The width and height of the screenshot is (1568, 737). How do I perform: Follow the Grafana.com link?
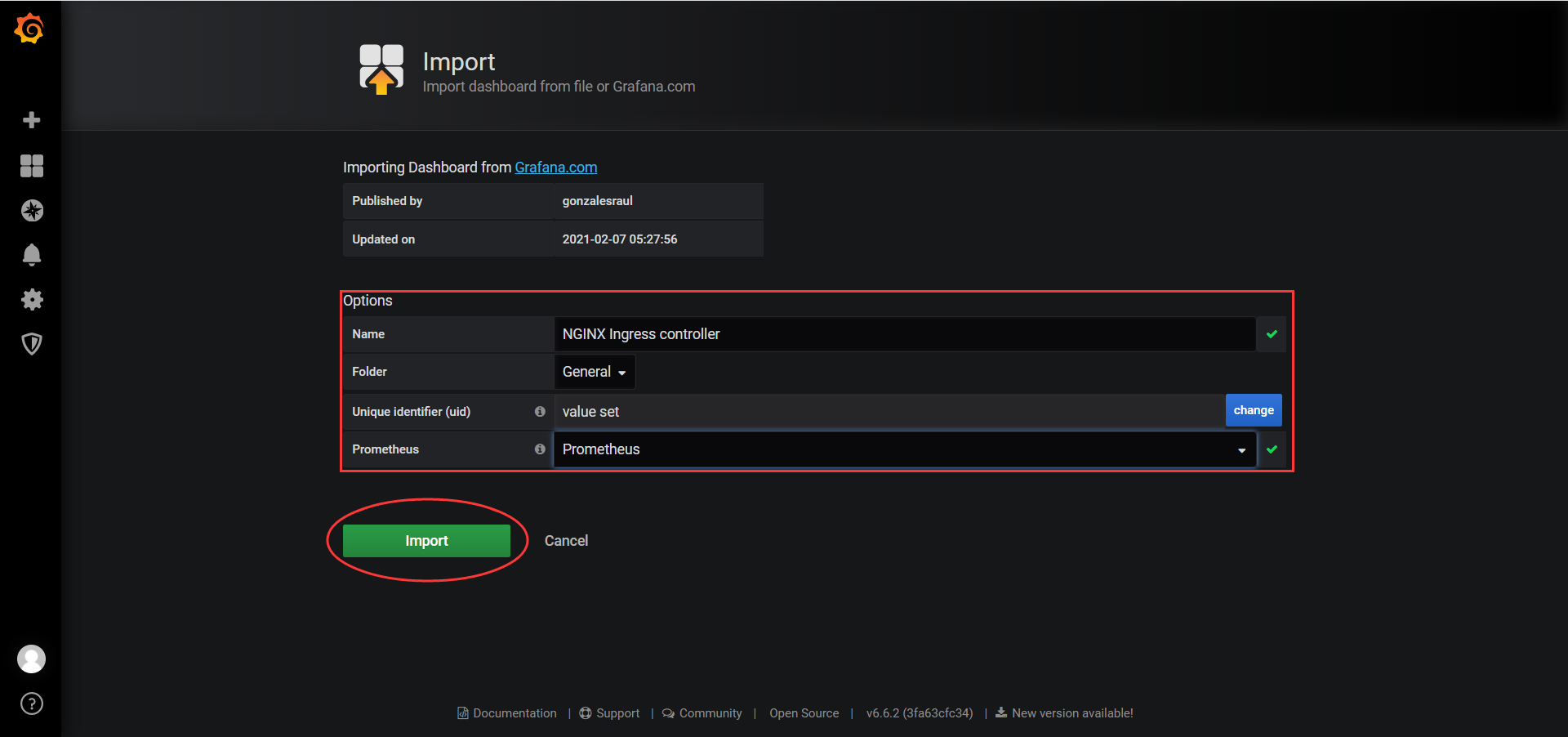555,167
